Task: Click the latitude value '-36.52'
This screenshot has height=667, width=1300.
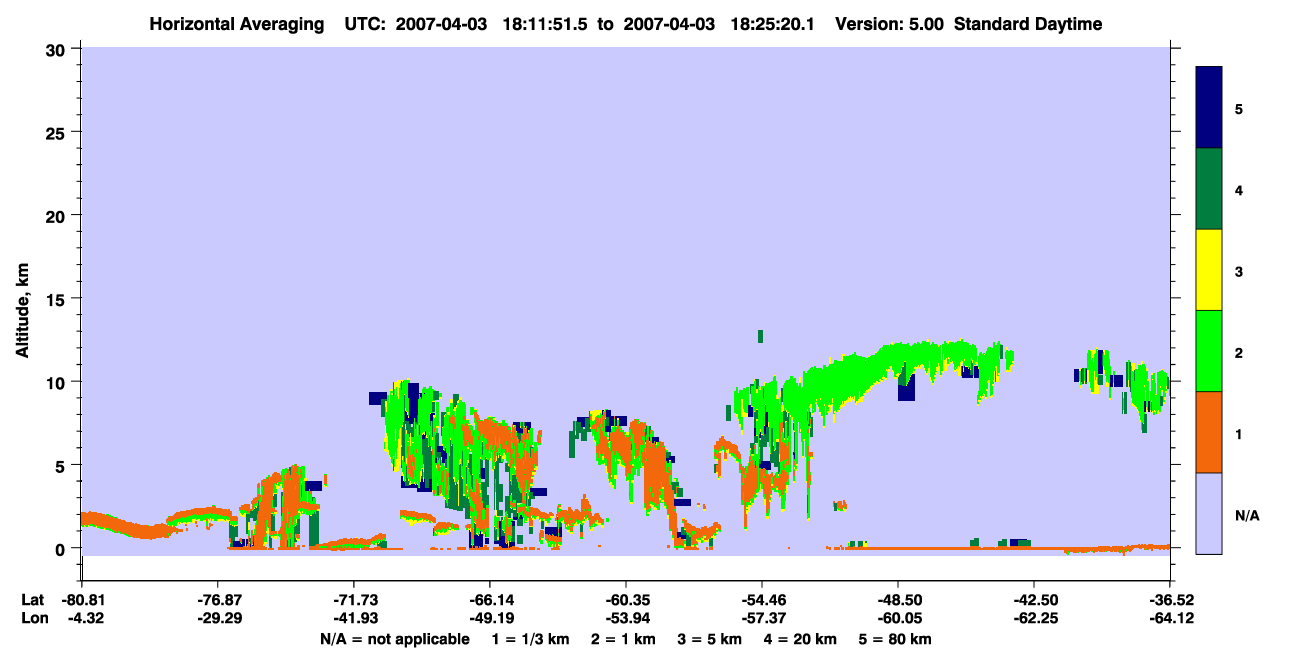Action: [x=1170, y=599]
